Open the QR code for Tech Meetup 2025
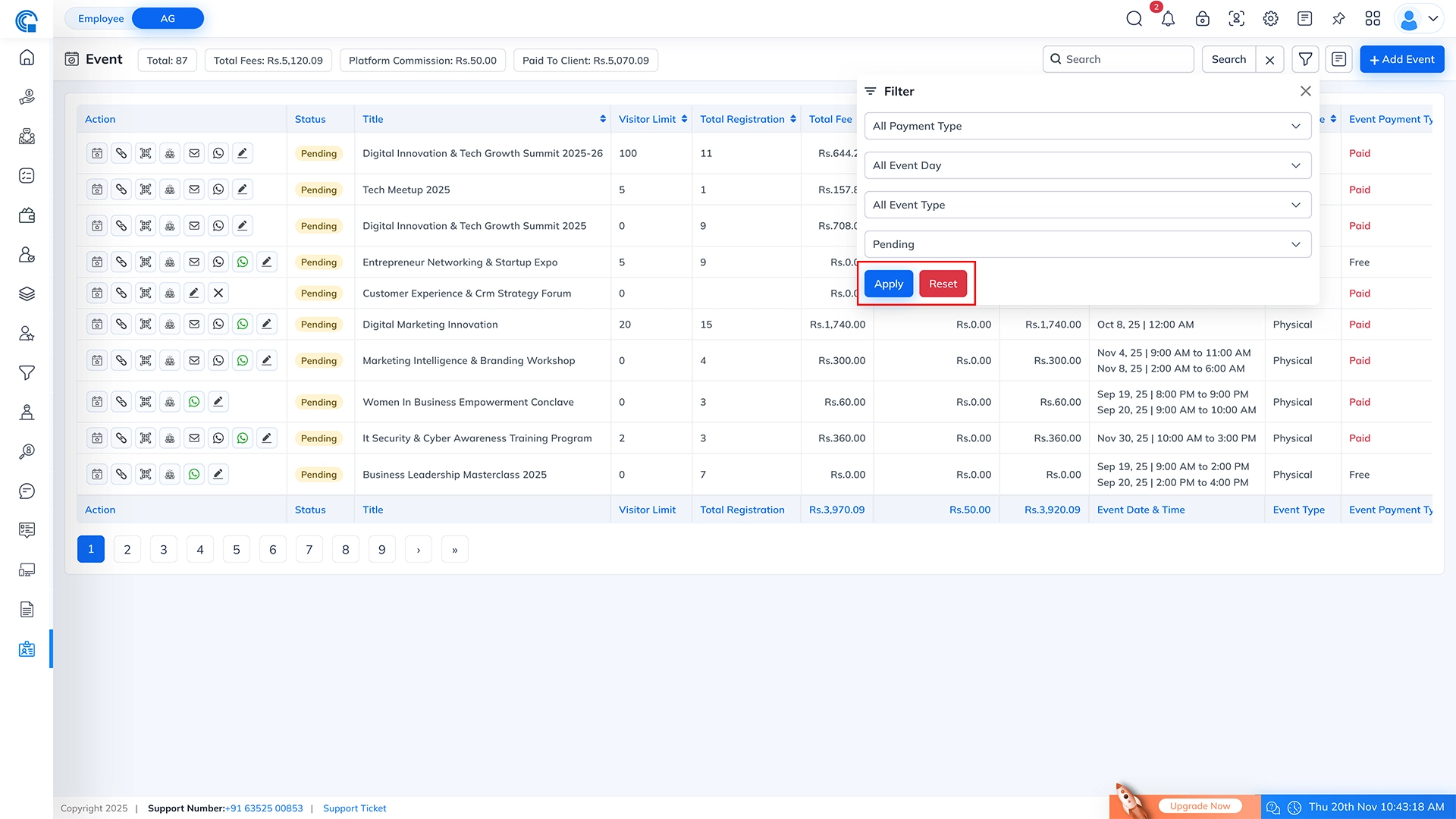This screenshot has height=819, width=1456. point(146,189)
